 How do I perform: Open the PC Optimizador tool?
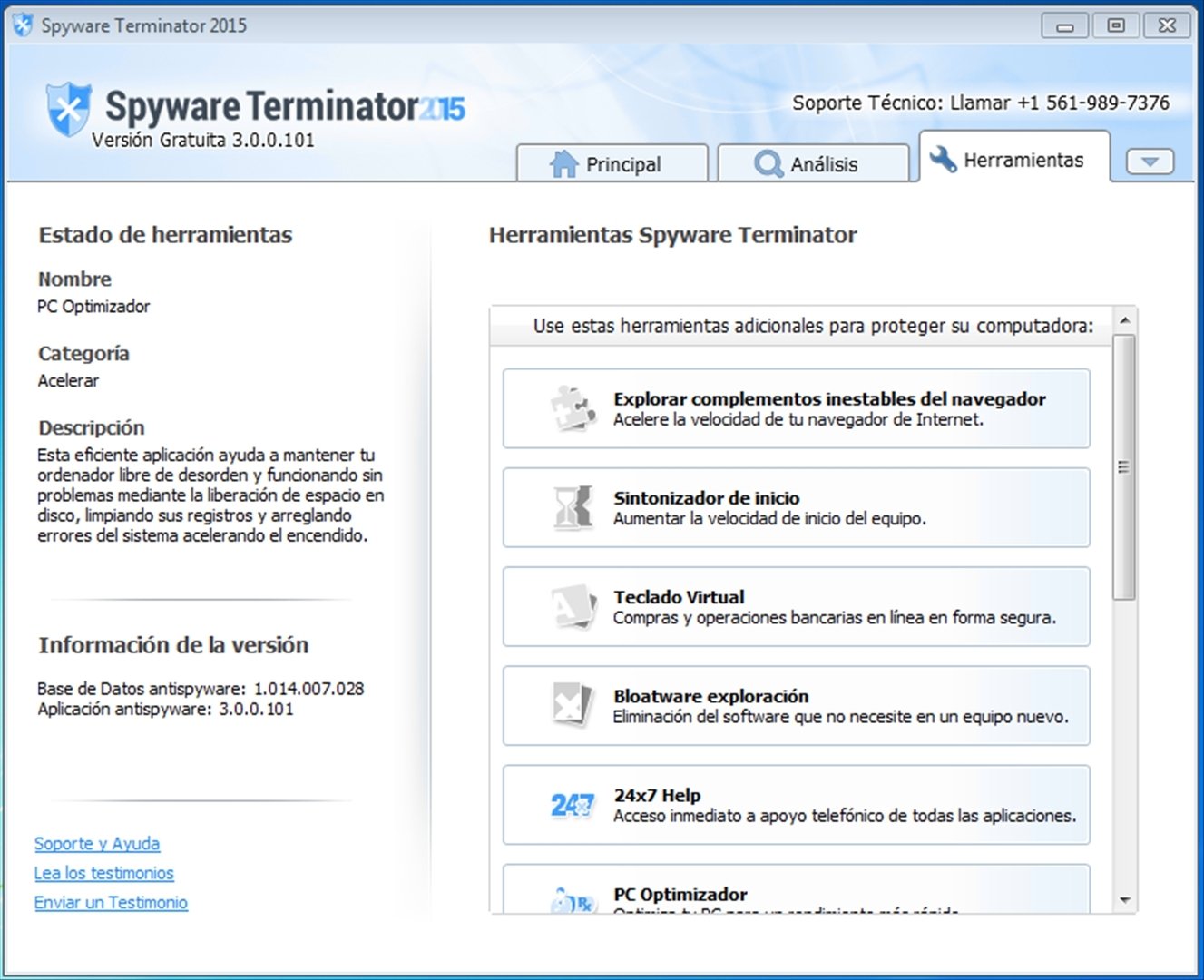(x=797, y=889)
